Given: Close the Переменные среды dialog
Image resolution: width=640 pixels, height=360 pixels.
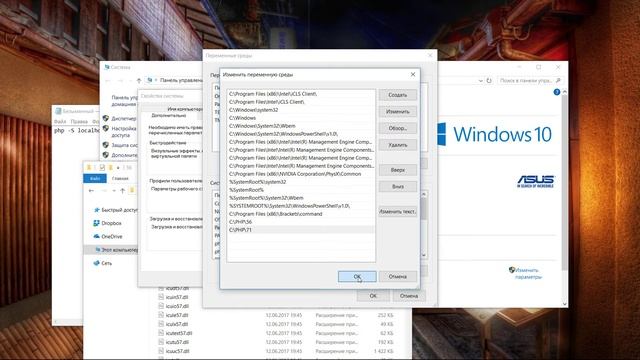Looking at the screenshot, I should (430, 55).
